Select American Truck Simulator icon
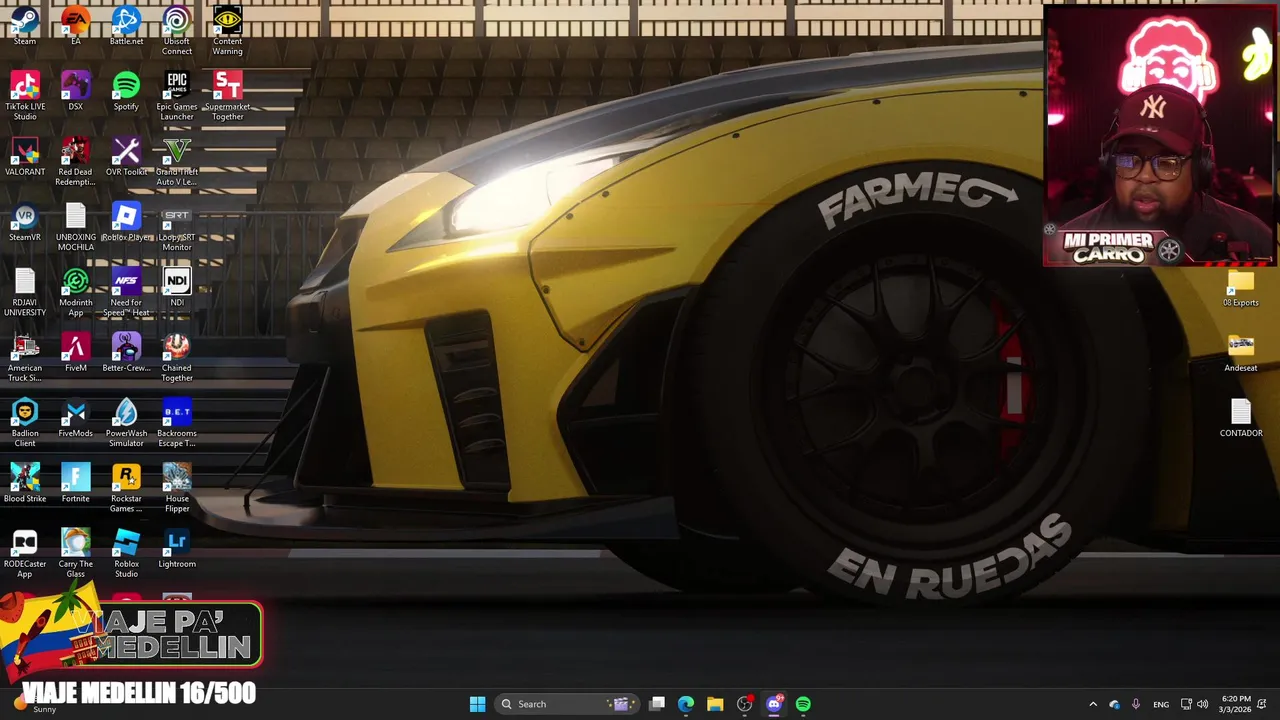 [x=25, y=357]
